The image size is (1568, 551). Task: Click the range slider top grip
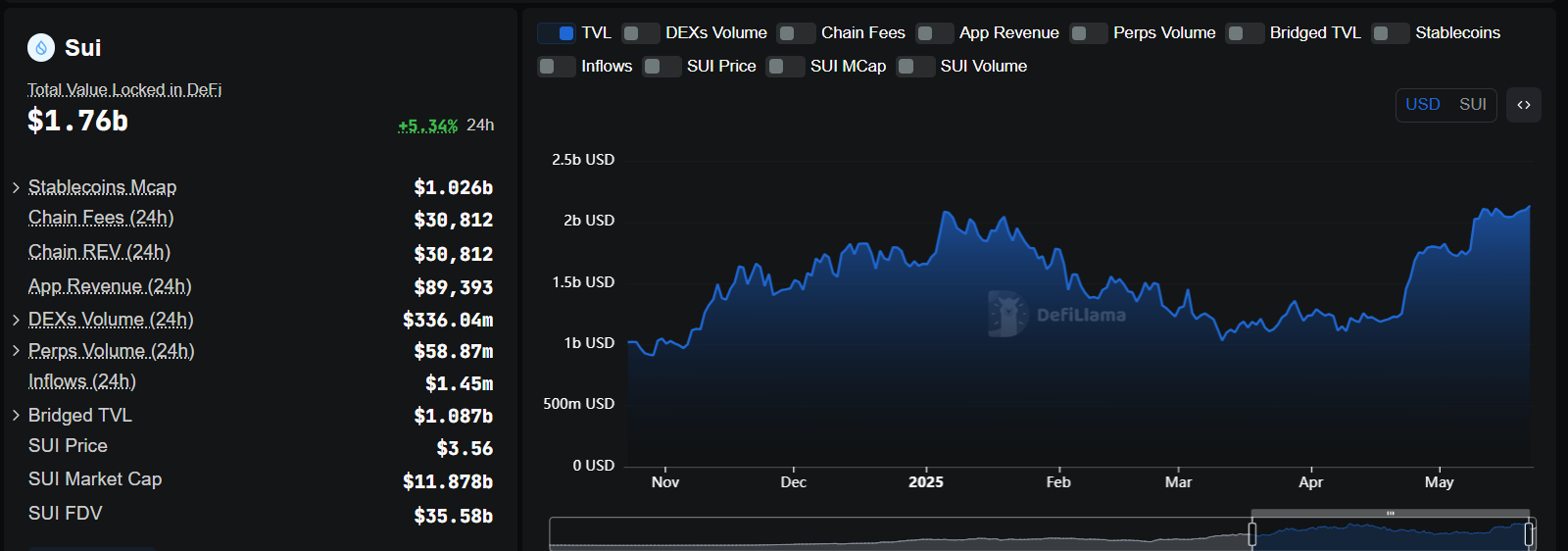pyautogui.click(x=1390, y=514)
